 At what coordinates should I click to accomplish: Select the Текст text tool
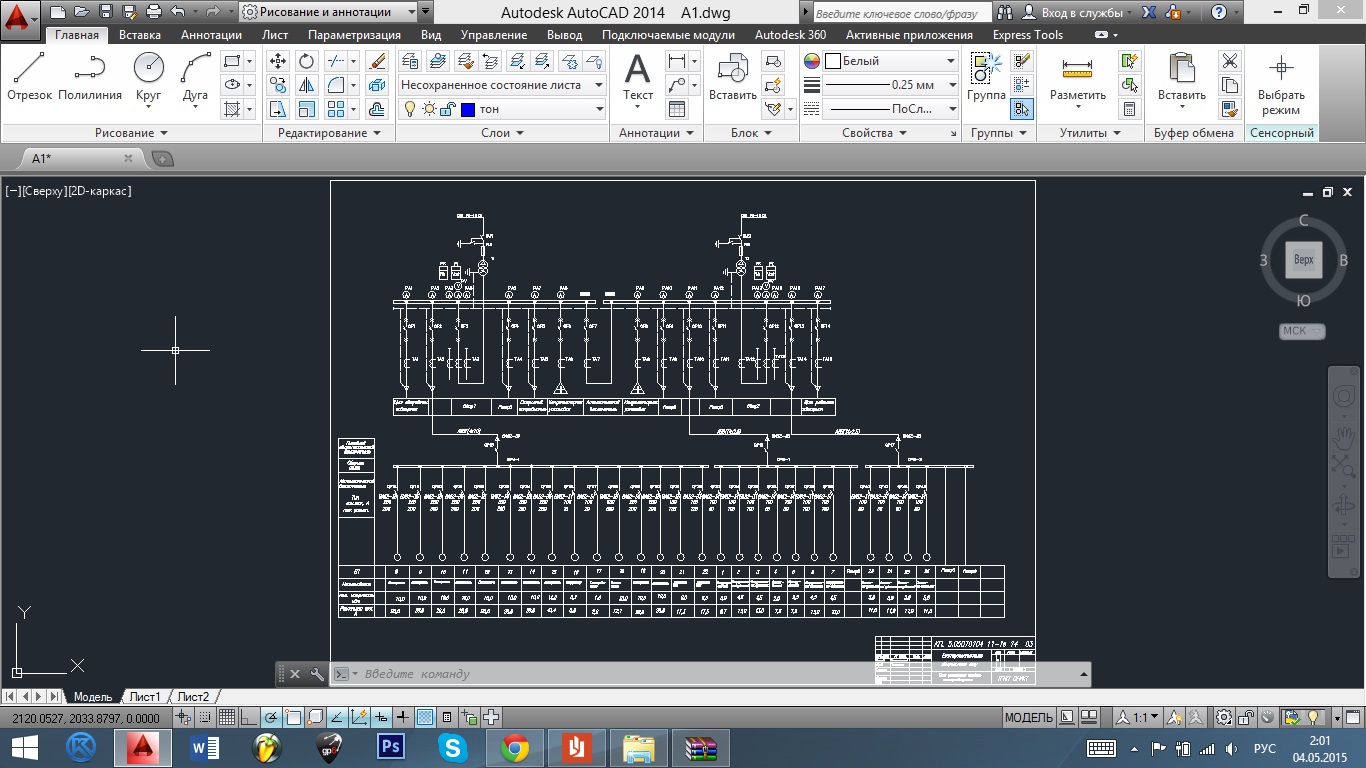(x=637, y=78)
